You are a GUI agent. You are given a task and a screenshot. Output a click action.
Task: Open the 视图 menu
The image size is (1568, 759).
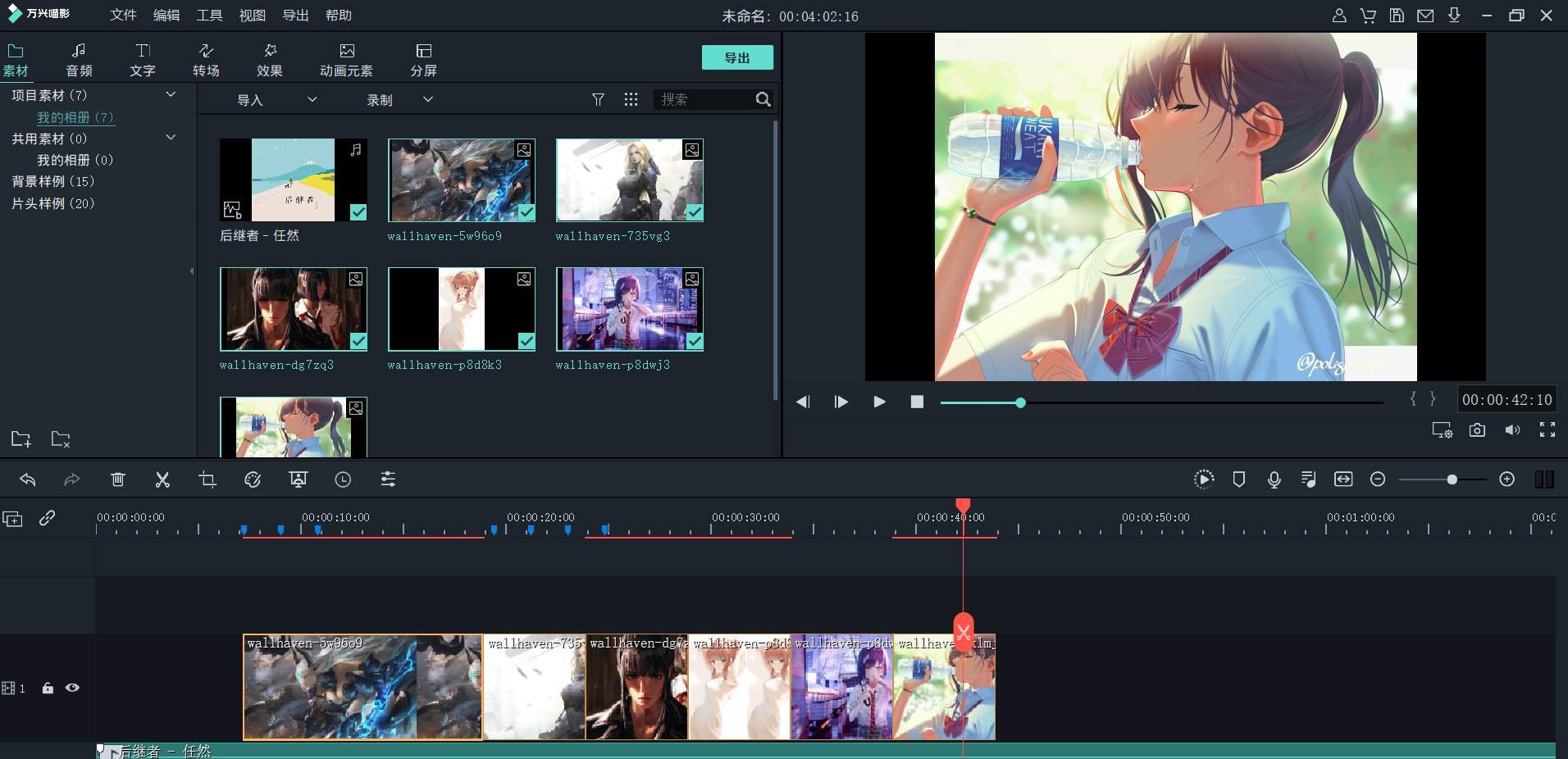click(x=253, y=16)
